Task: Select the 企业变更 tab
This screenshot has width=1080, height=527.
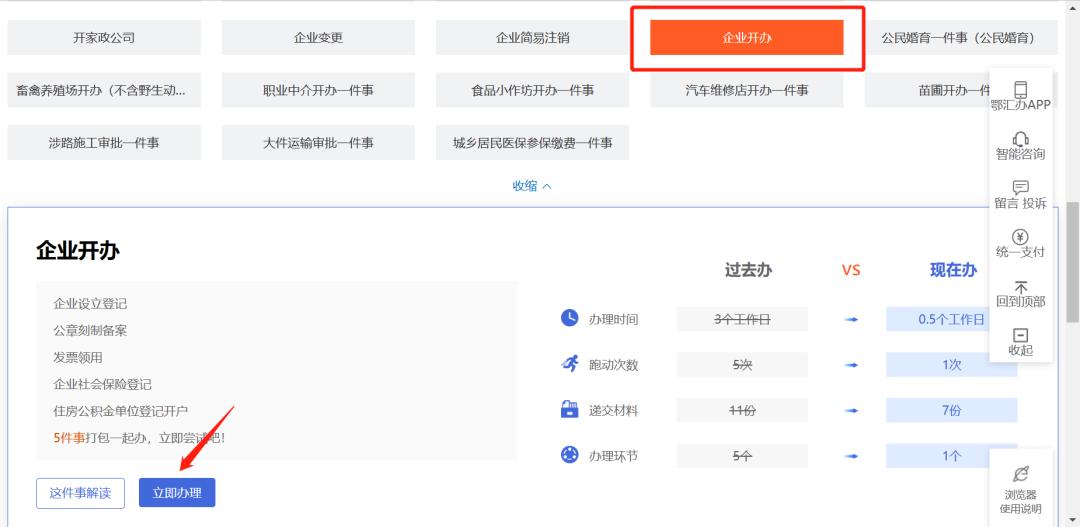Action: pos(318,38)
